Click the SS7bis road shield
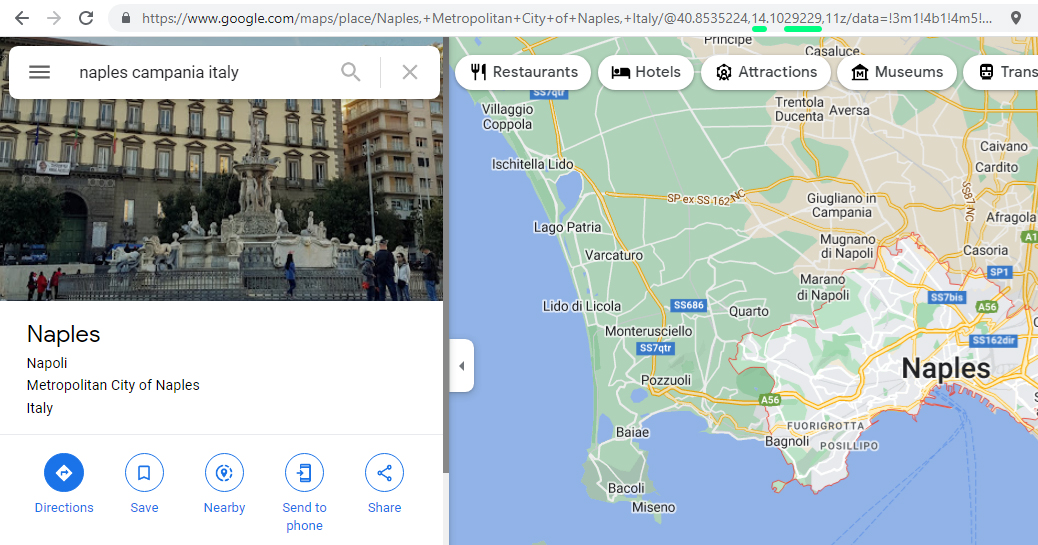The image size is (1038, 545). 947,297
